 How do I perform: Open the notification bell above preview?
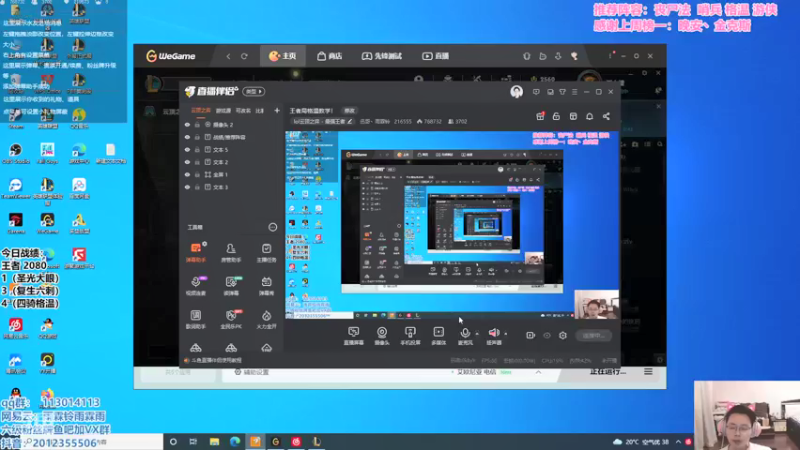(589, 116)
